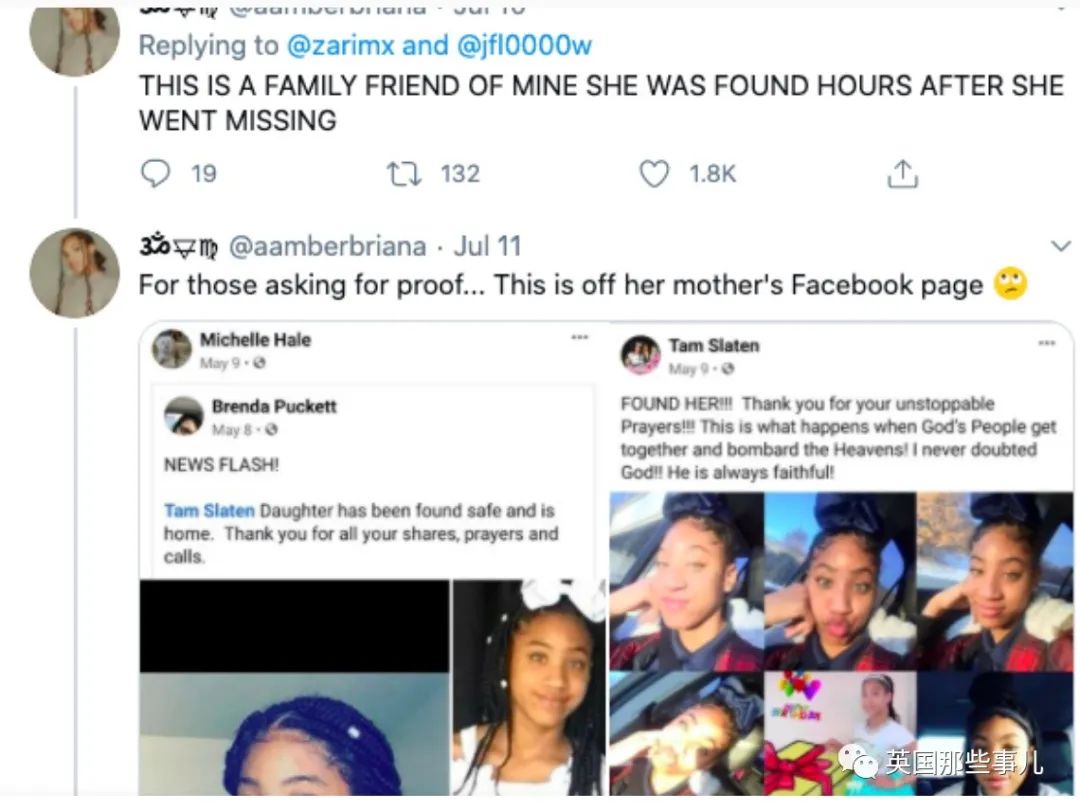Viewport: 1080px width, 811px height.
Task: Like the tweet with 1.8K hearts
Action: click(x=654, y=174)
